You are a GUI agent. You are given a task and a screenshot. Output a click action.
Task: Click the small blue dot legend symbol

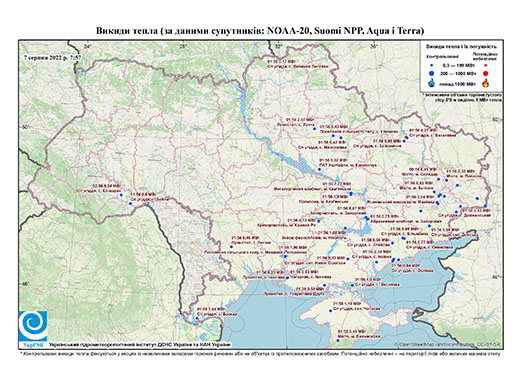[431, 66]
